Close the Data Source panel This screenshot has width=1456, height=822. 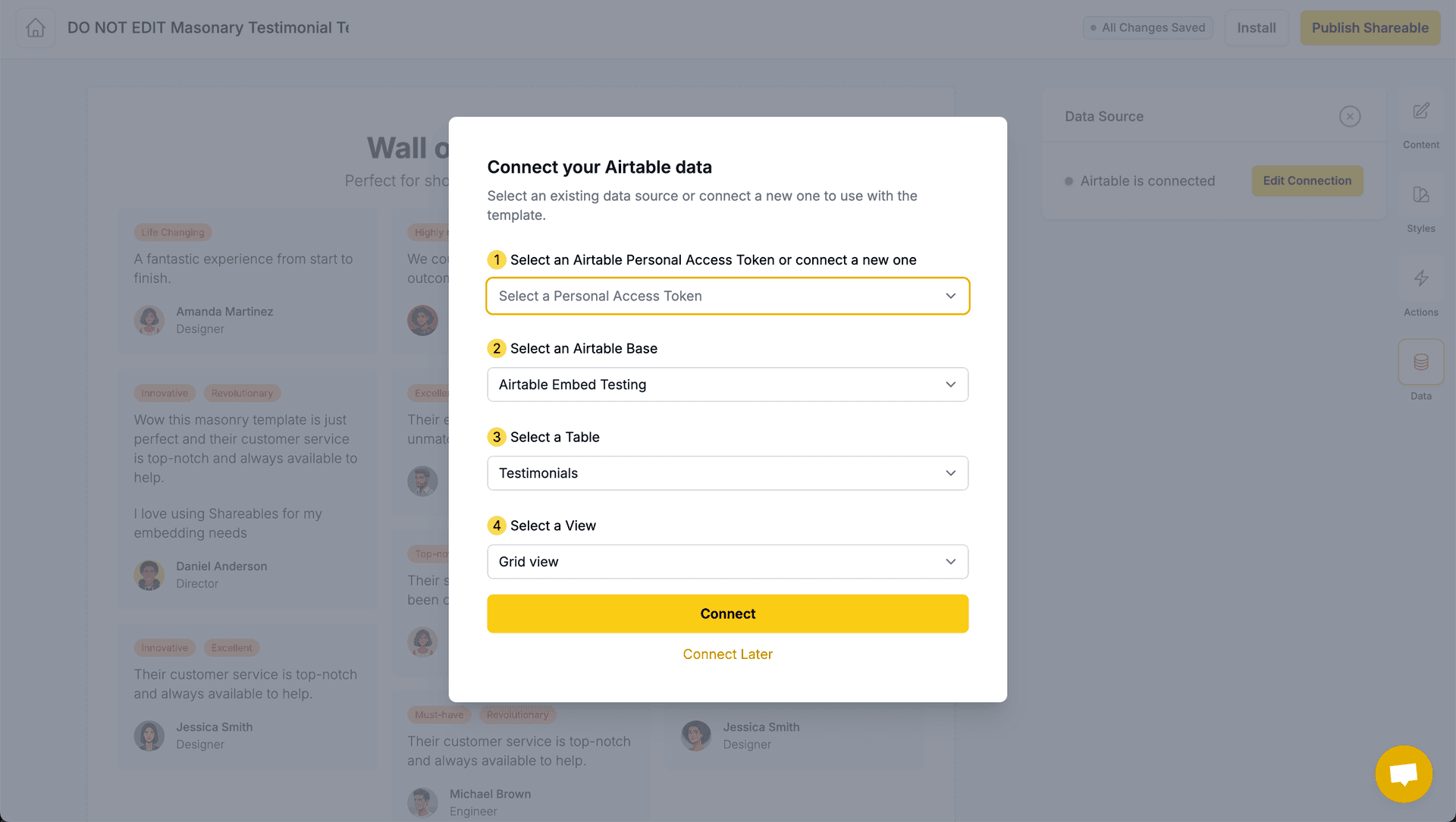click(1350, 116)
